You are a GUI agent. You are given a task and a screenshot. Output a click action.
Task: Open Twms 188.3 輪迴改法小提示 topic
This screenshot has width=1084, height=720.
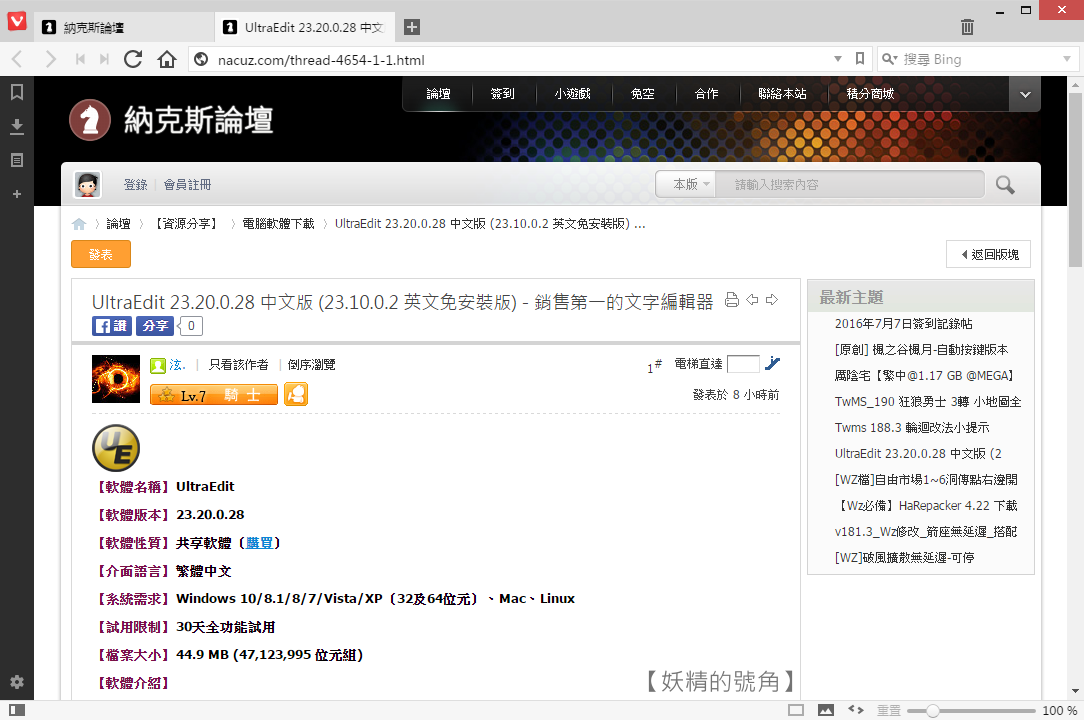click(912, 427)
